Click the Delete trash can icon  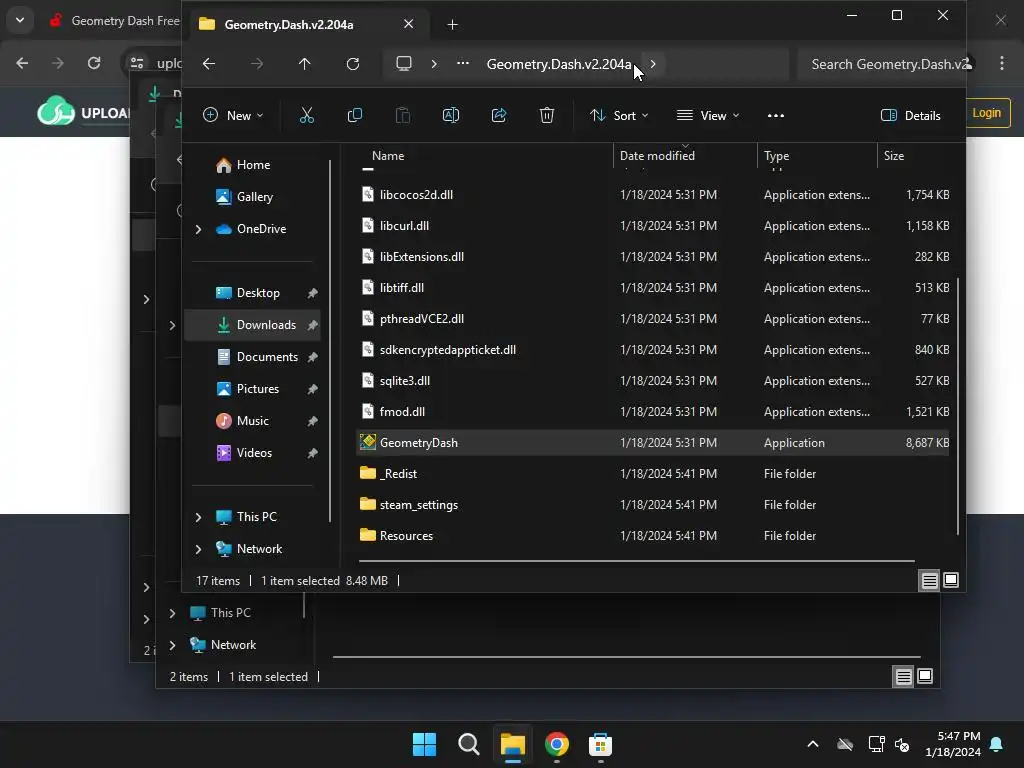[547, 116]
